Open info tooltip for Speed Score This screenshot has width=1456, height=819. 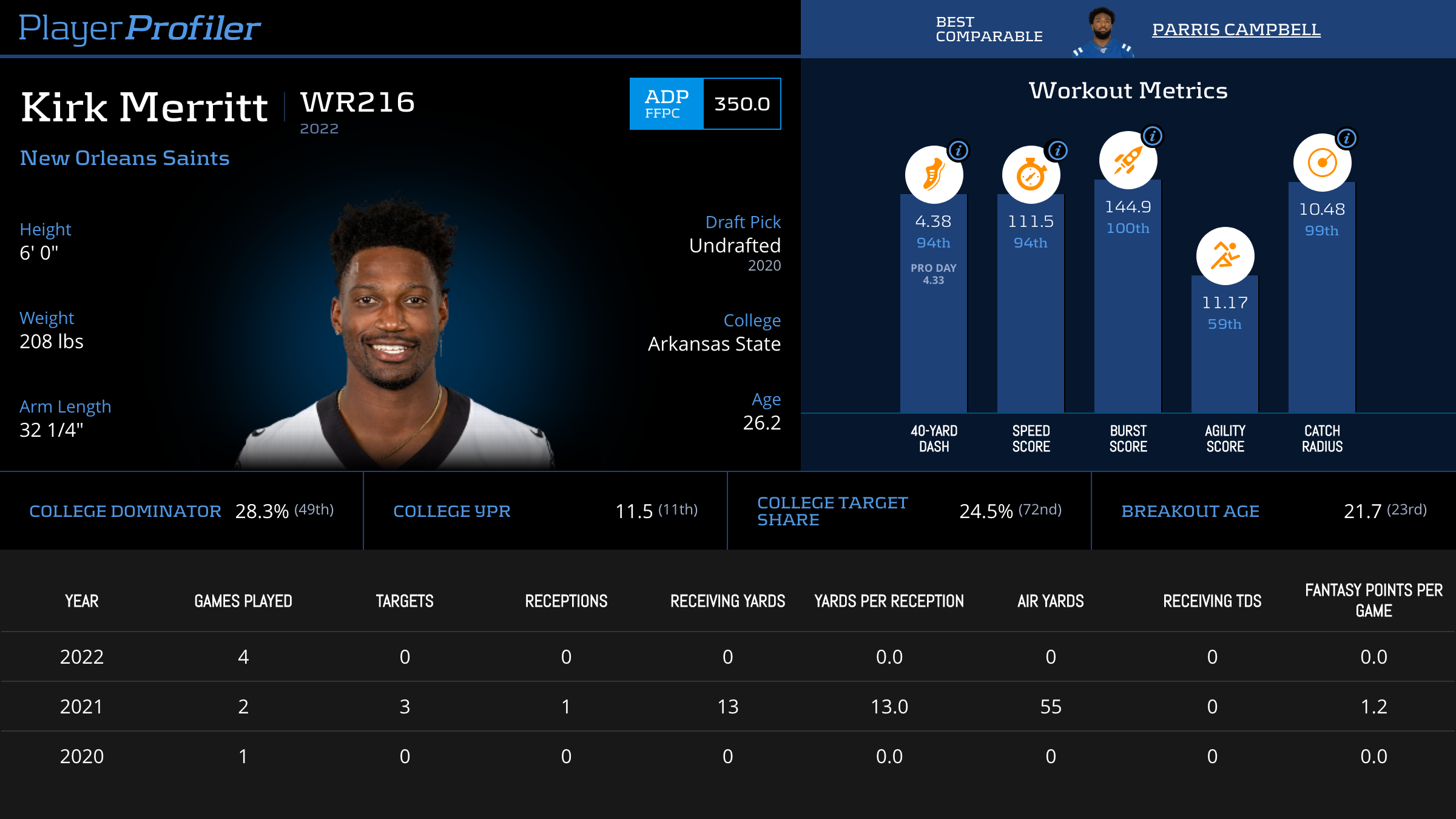(x=1057, y=150)
